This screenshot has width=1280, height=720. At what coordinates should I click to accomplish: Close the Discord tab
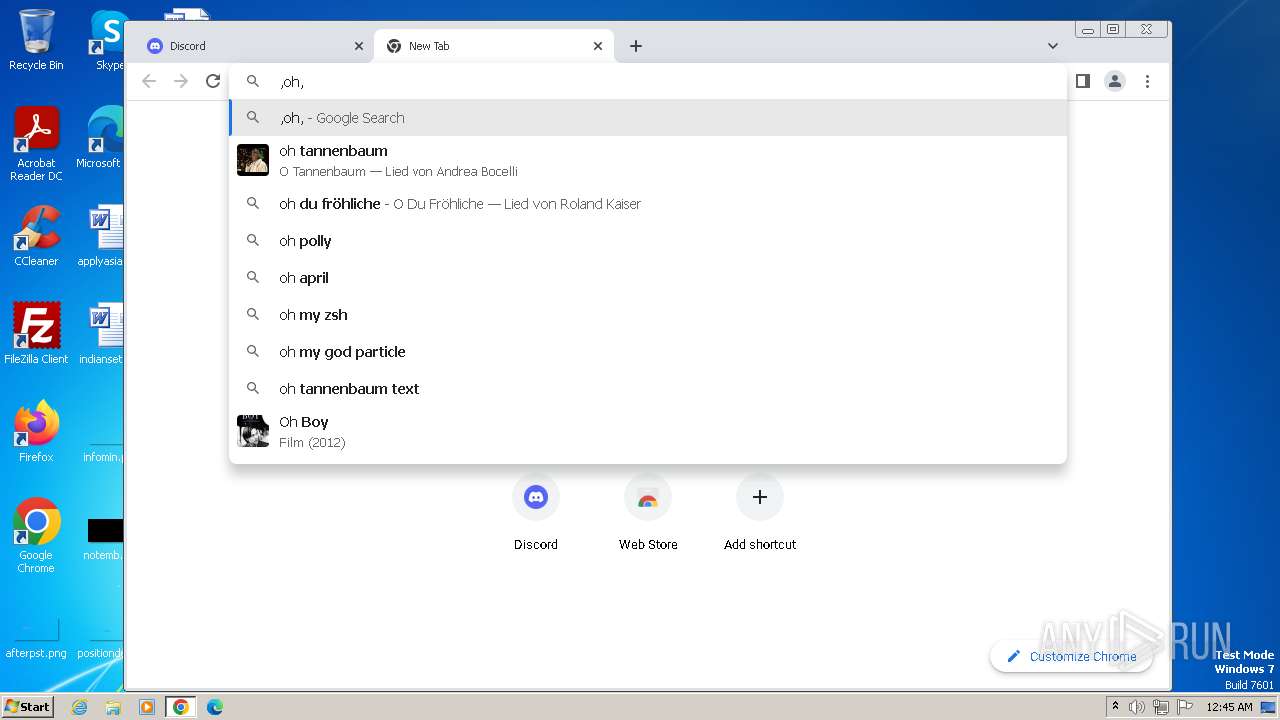click(x=359, y=46)
